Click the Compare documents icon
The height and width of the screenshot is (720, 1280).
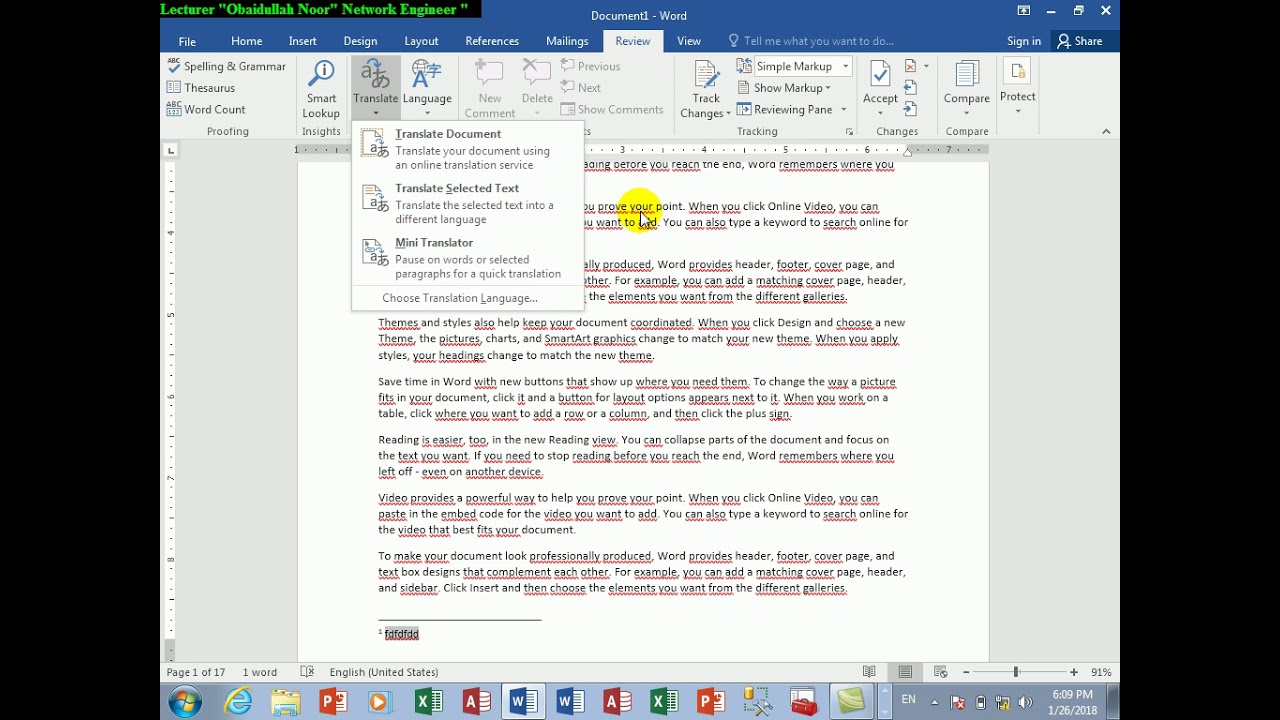967,74
